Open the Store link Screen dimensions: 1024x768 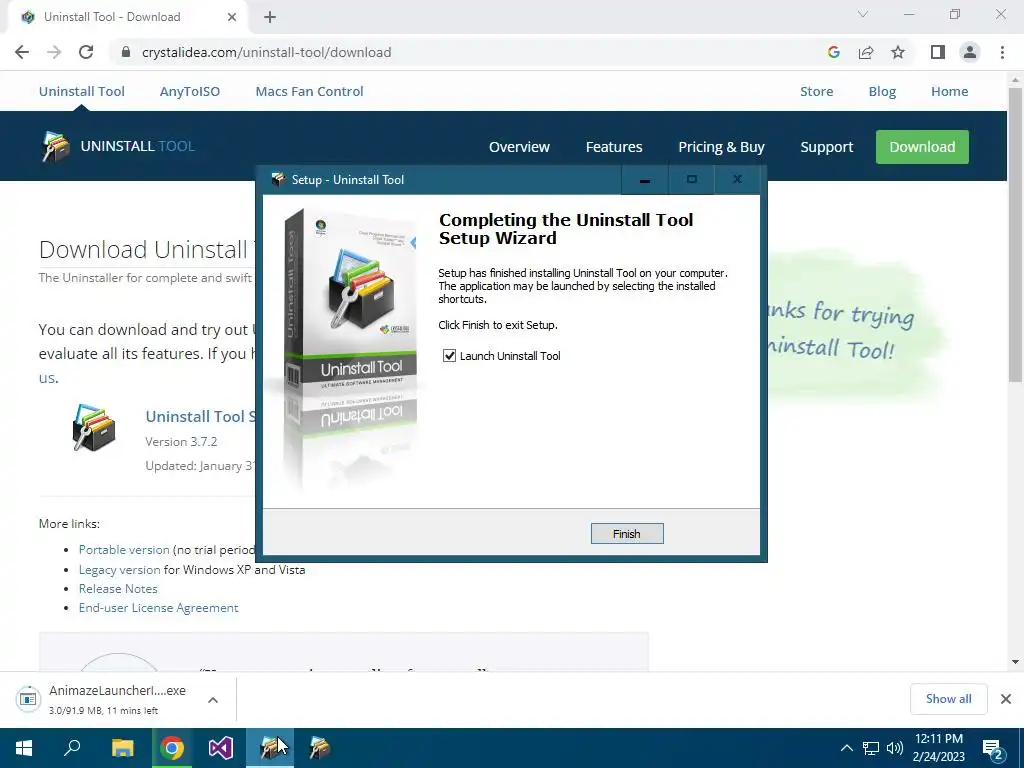tap(817, 91)
